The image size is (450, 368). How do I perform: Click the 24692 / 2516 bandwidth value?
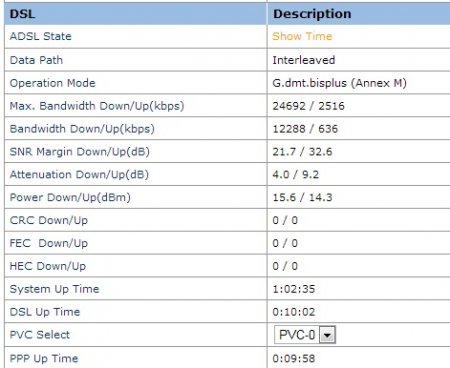click(x=308, y=106)
